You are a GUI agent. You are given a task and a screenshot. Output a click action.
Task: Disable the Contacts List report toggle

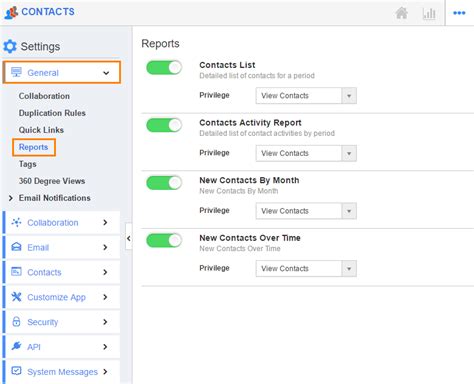(x=164, y=68)
